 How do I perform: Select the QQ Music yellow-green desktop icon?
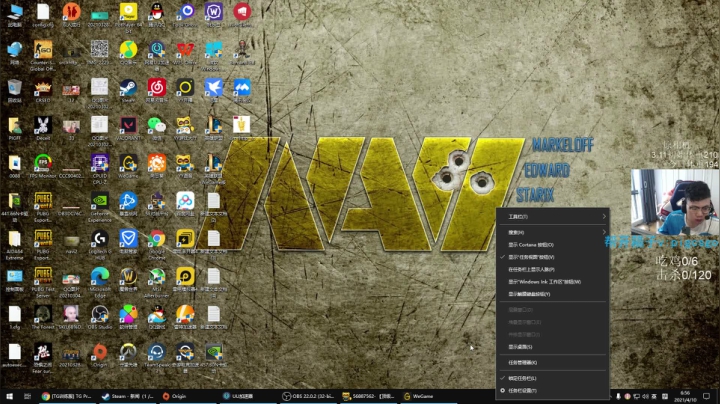pos(128,53)
